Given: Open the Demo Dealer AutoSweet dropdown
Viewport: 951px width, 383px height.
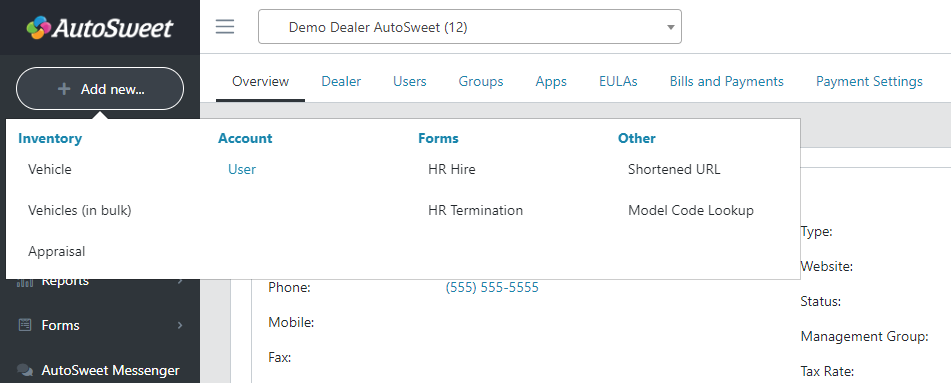Looking at the screenshot, I should [x=470, y=27].
